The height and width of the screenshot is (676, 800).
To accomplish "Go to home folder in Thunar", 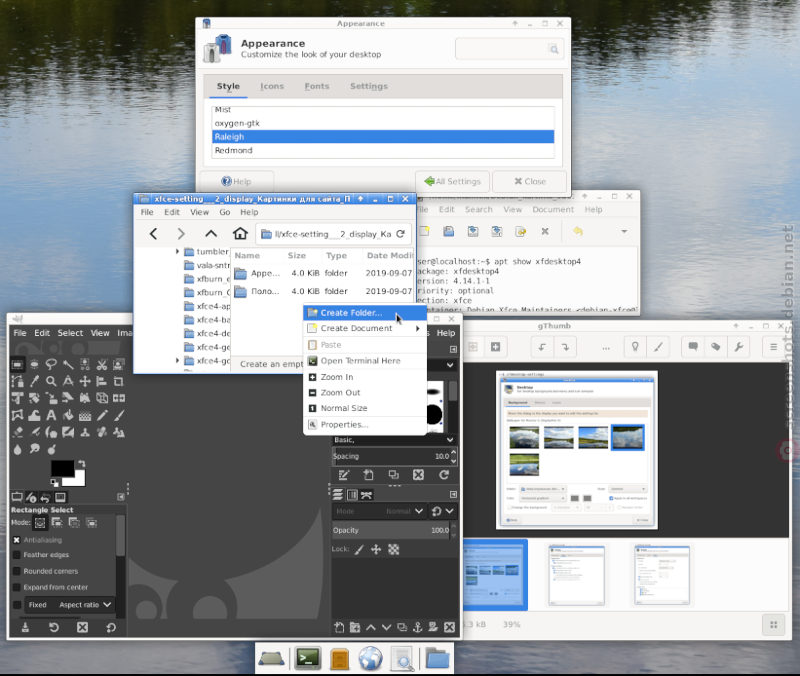I will click(x=240, y=234).
